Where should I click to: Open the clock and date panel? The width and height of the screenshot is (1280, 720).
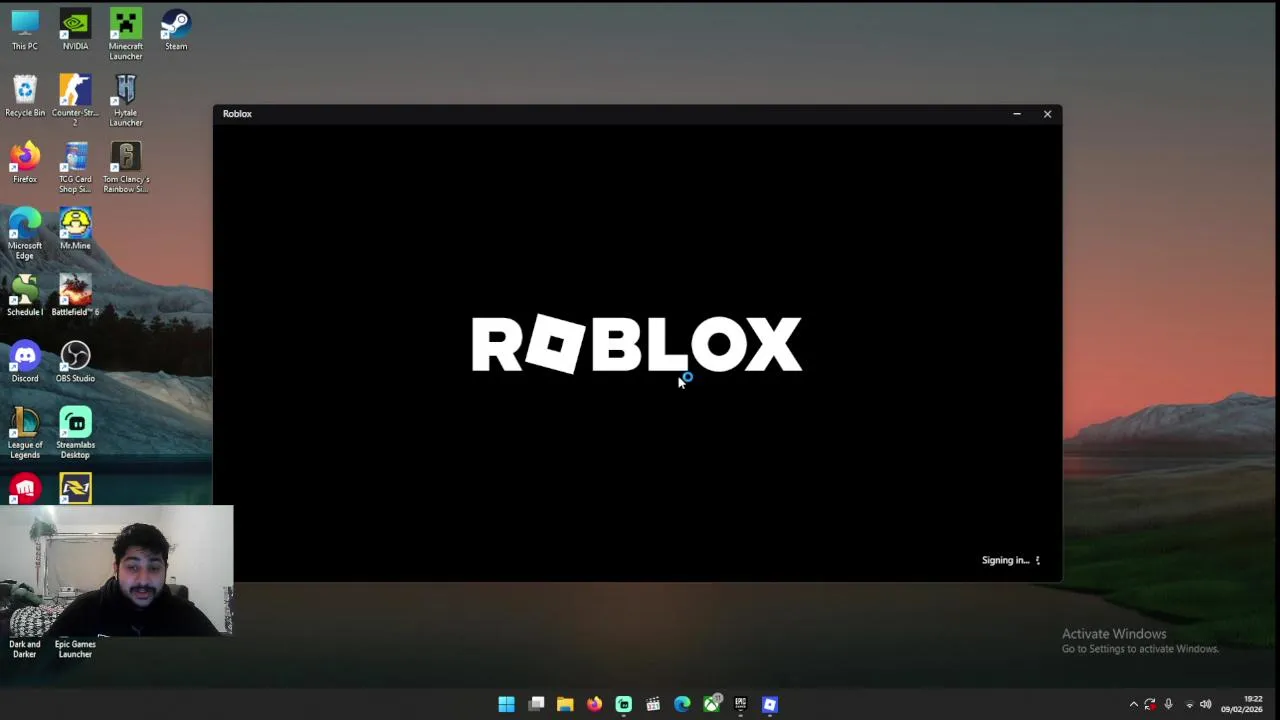[1242, 704]
